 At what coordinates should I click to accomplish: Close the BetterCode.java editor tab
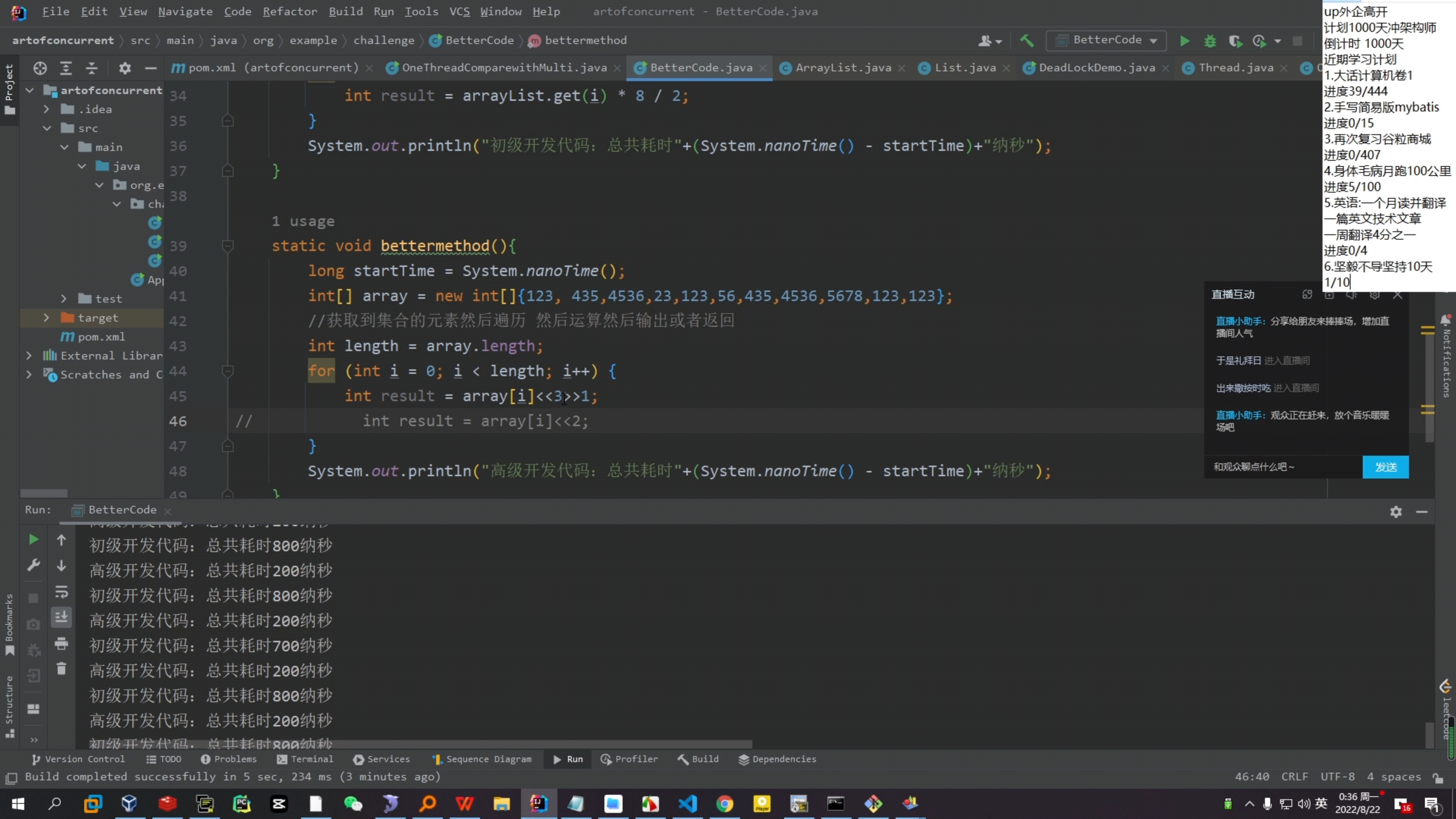(x=763, y=68)
